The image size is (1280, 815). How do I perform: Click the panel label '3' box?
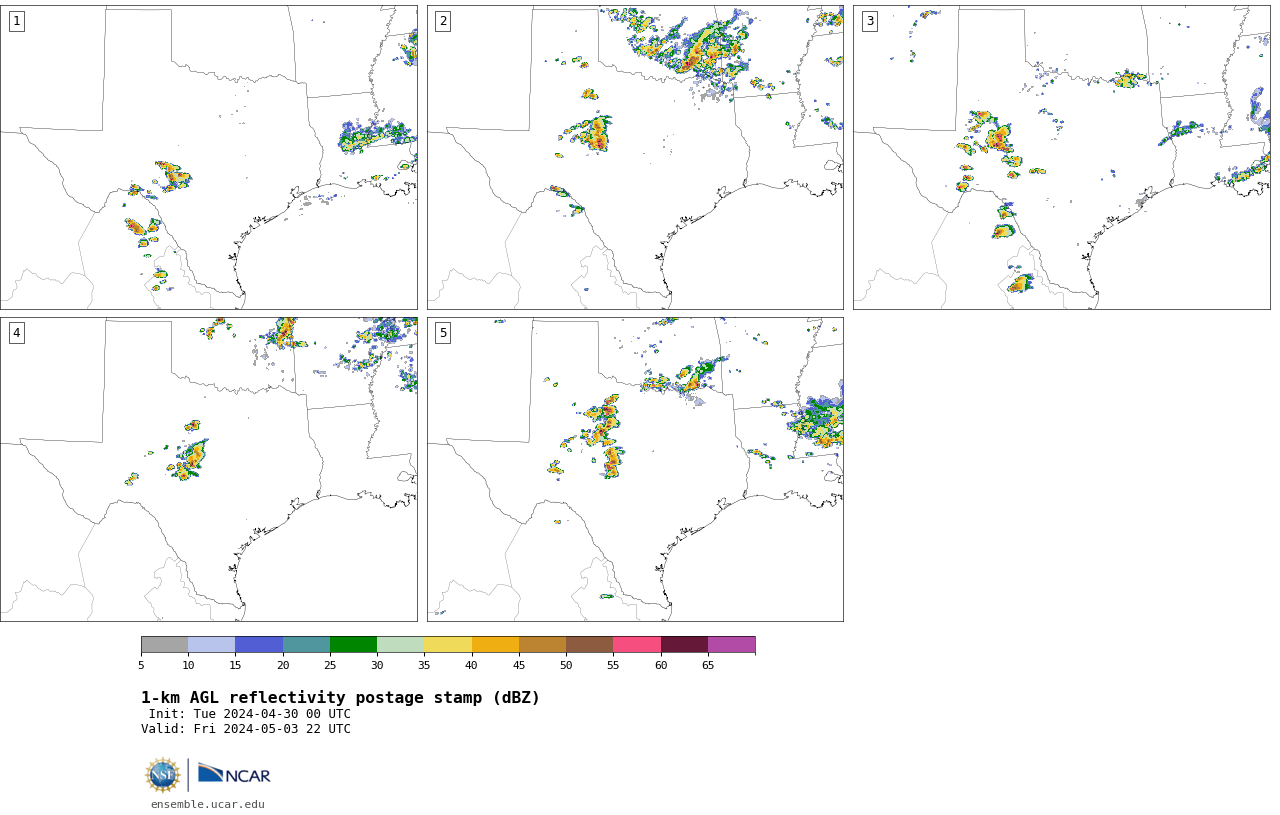[x=870, y=21]
